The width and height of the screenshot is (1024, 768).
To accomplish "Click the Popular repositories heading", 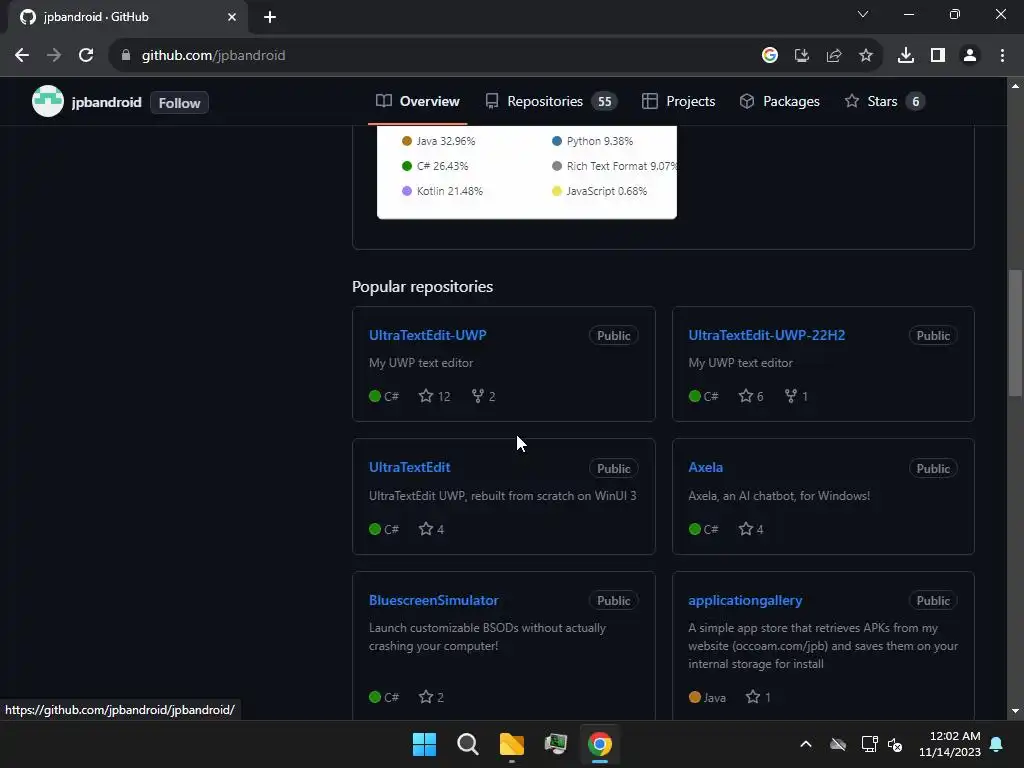I will [423, 287].
